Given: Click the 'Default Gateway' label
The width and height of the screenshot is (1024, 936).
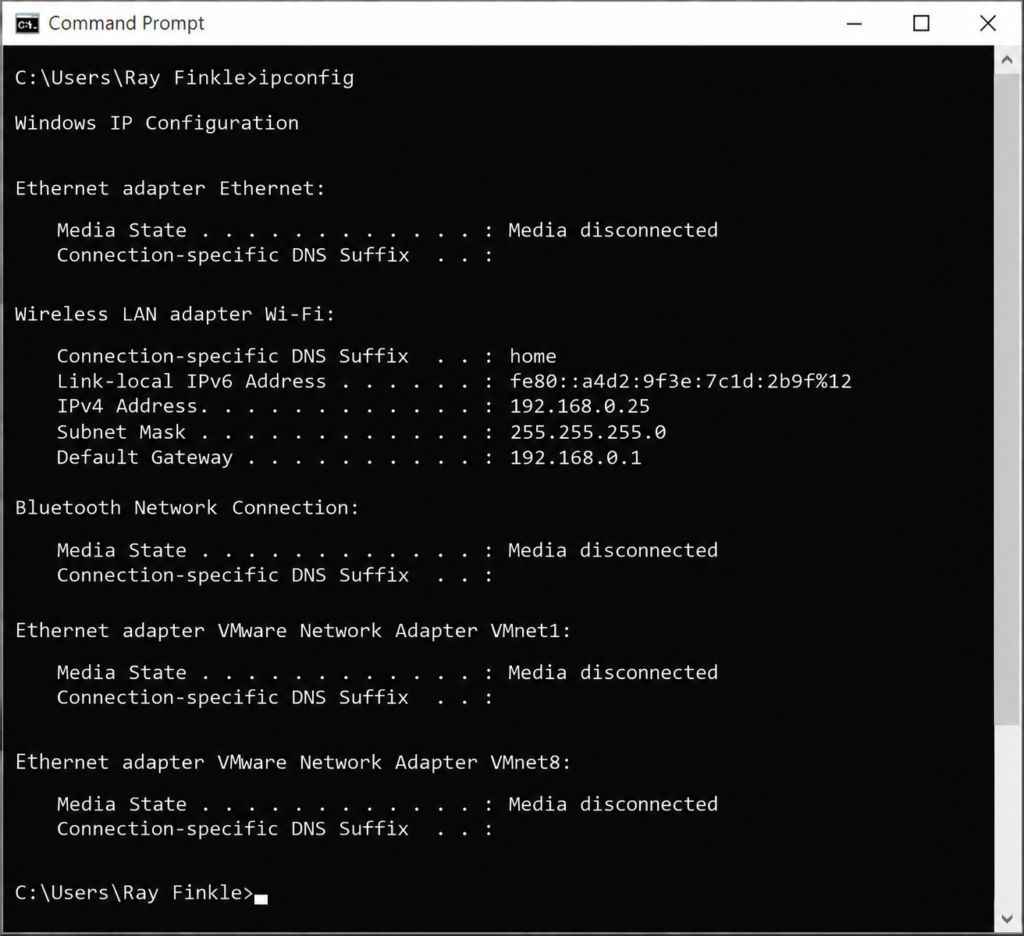Looking at the screenshot, I should [x=144, y=457].
